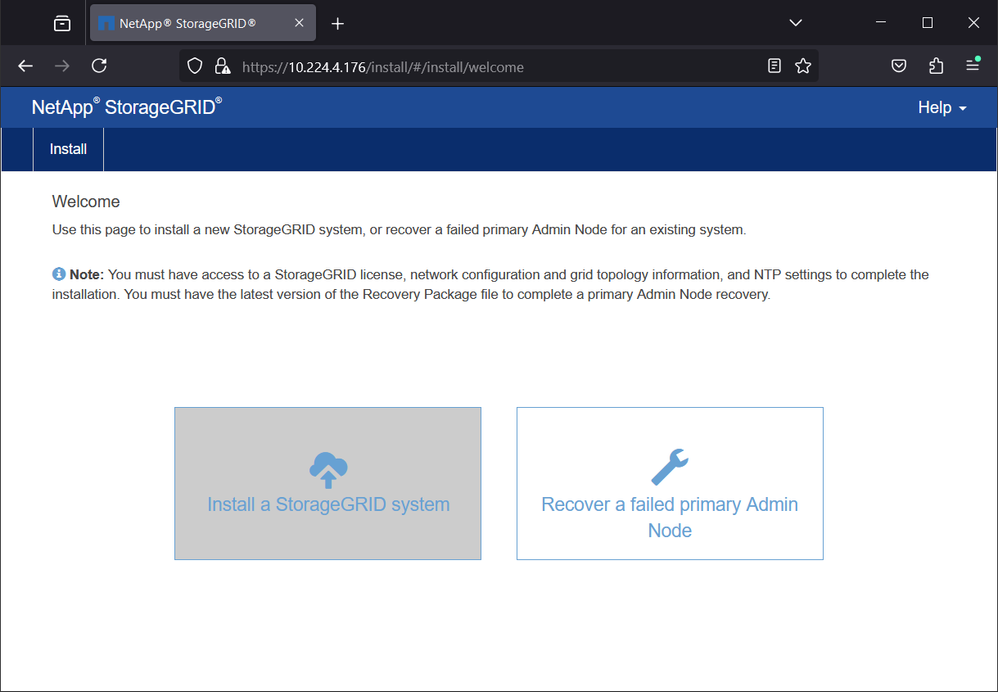
Task: Click the 'Use this page to install' description
Action: point(399,230)
